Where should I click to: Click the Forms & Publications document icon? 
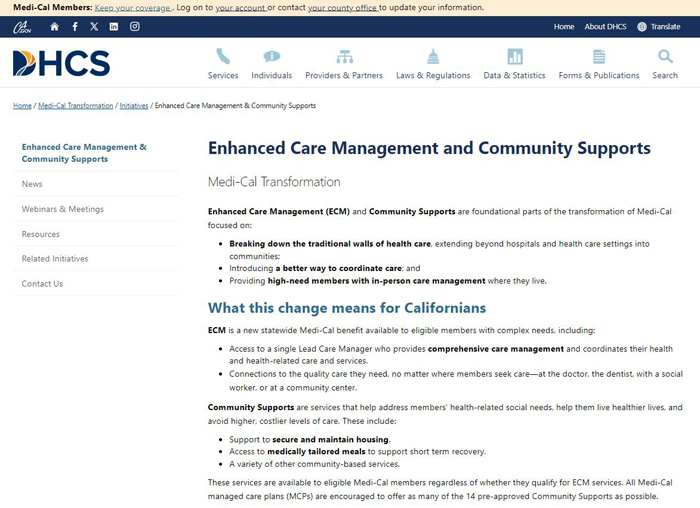pyautogui.click(x=599, y=57)
